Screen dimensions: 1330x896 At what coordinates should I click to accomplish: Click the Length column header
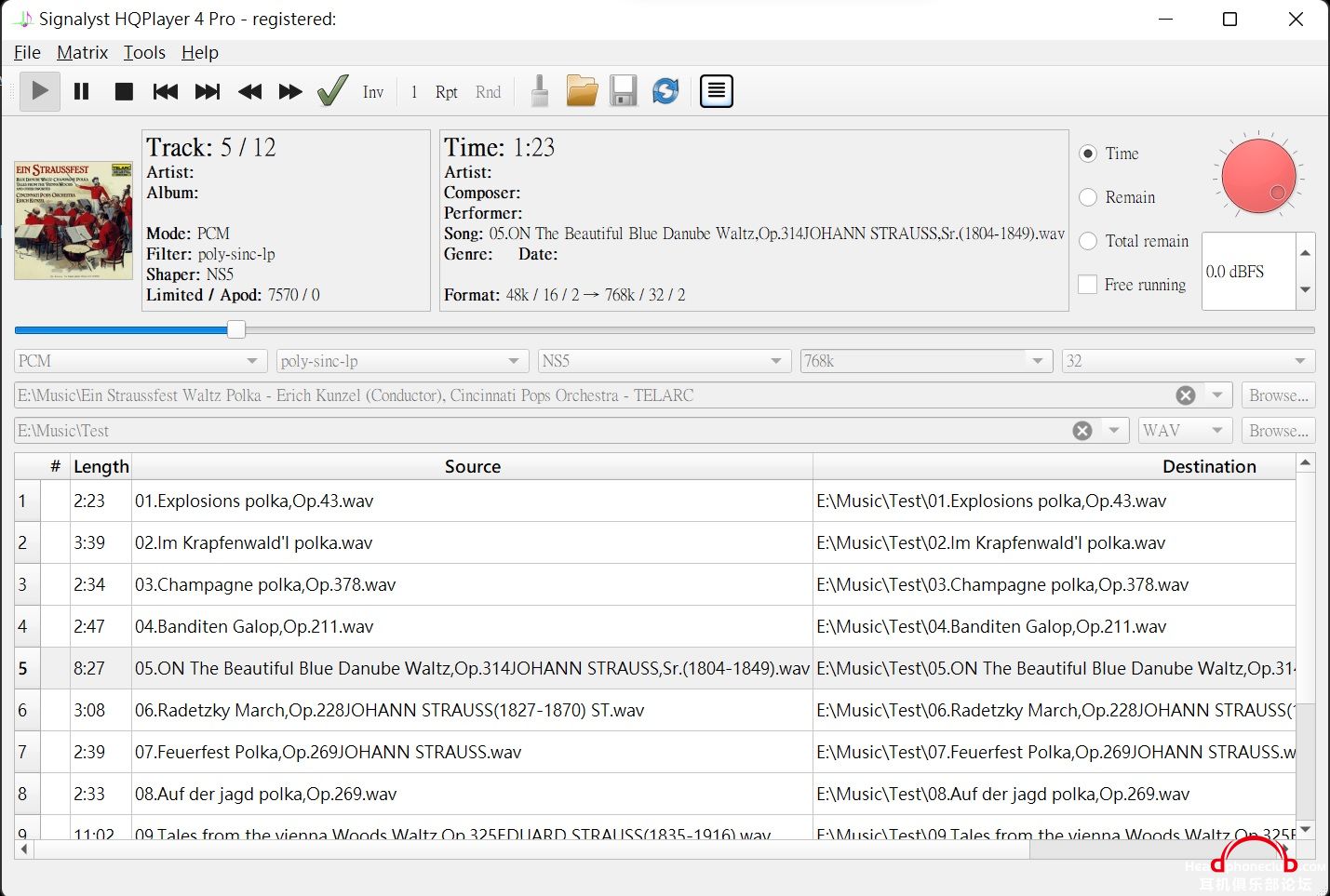(x=101, y=466)
